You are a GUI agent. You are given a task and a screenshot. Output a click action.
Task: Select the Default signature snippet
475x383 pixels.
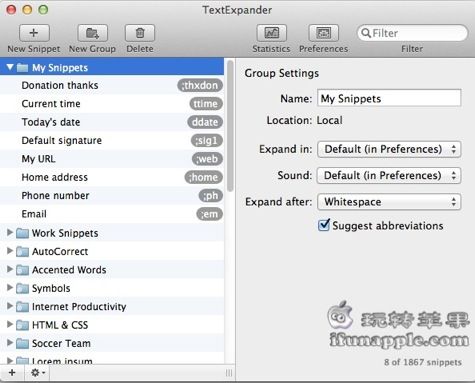click(x=112, y=140)
